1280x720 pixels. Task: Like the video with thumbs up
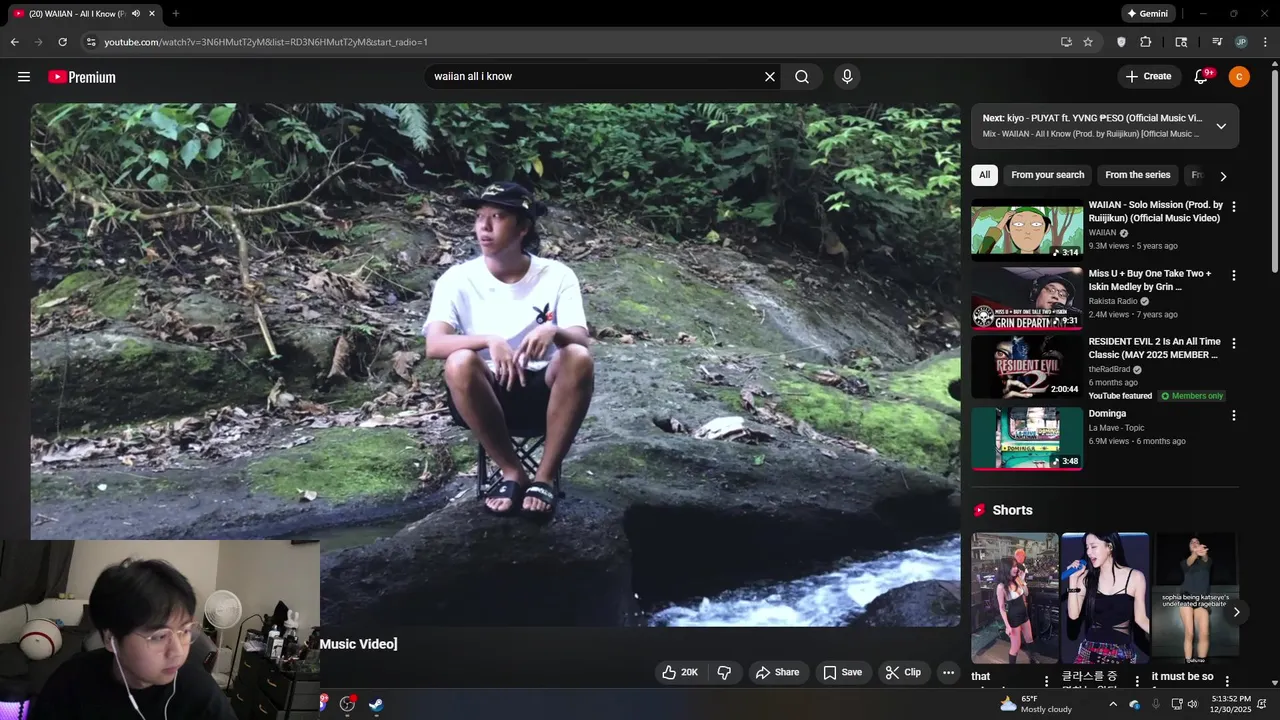click(x=681, y=672)
